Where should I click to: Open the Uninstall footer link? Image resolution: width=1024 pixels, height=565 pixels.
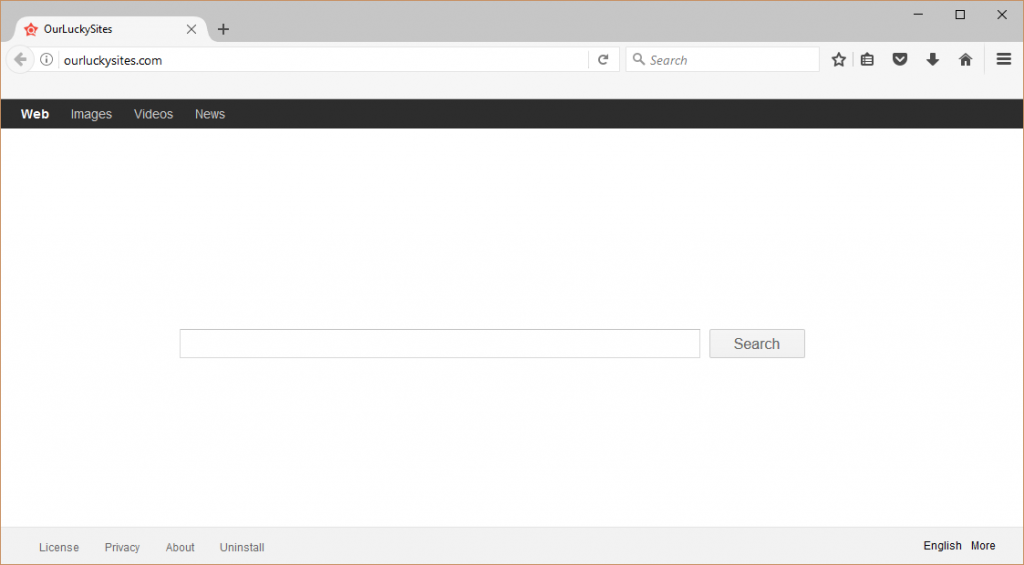tap(242, 547)
